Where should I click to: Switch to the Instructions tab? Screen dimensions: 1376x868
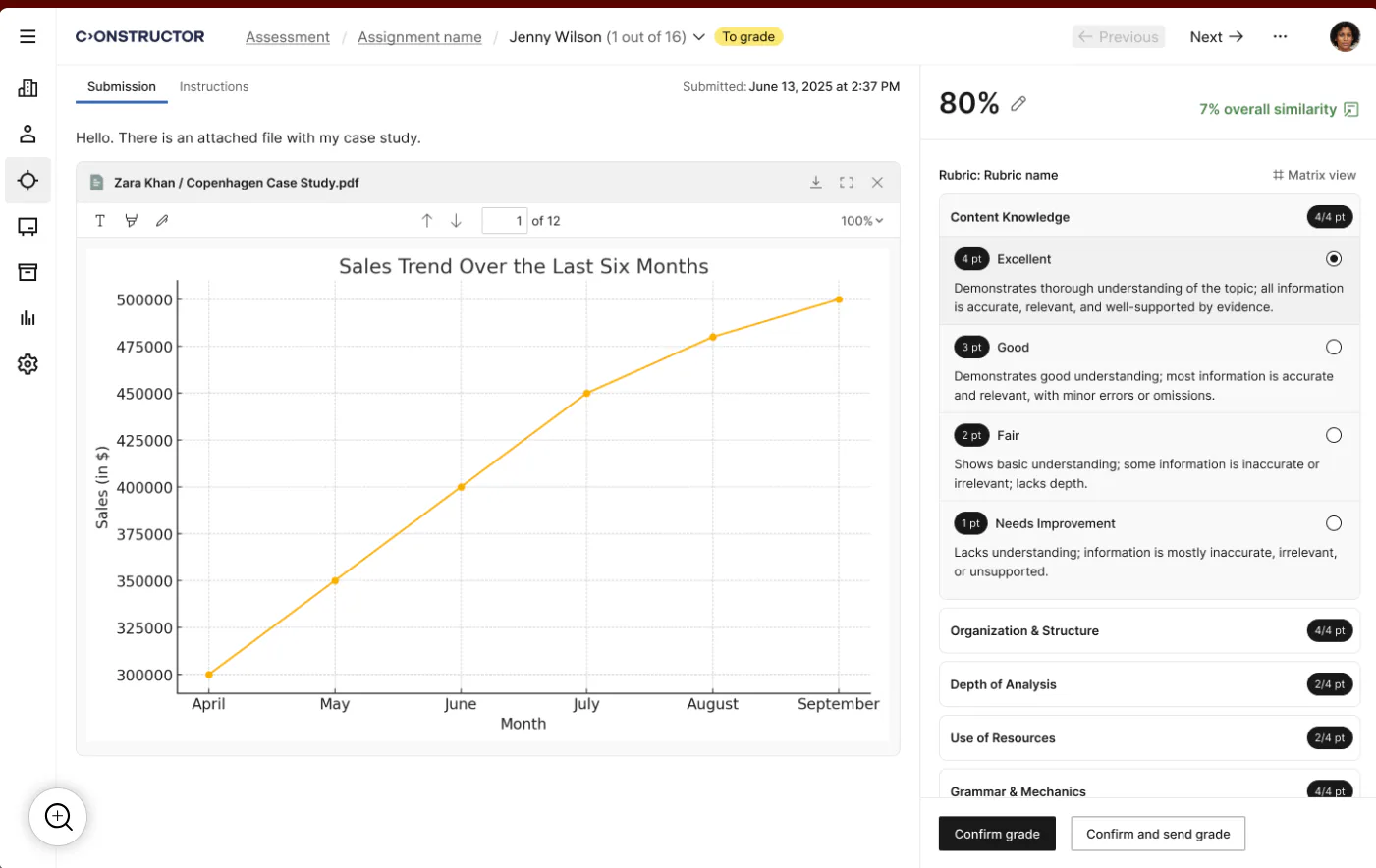[214, 86]
